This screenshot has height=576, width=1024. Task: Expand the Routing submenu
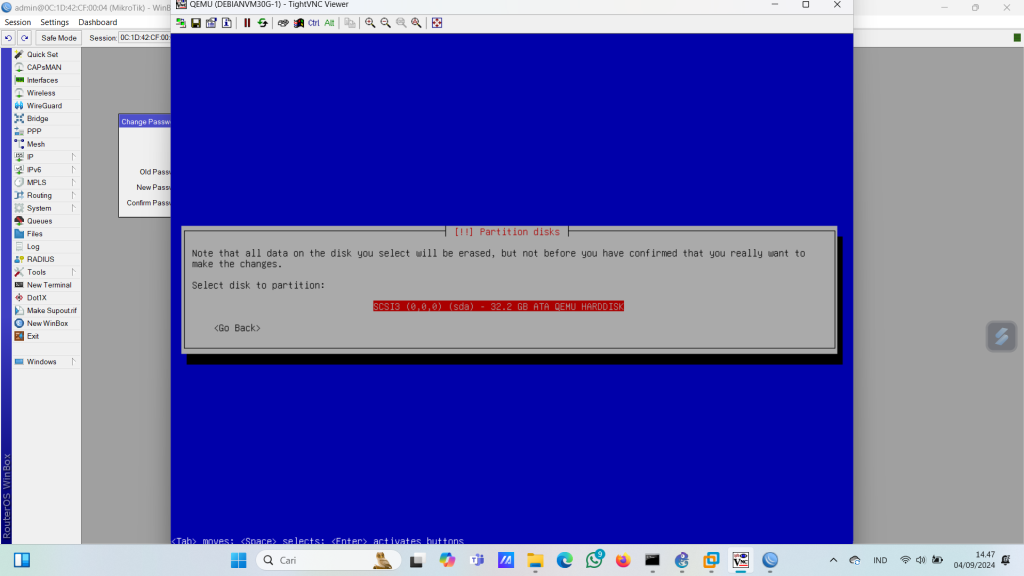pos(39,195)
